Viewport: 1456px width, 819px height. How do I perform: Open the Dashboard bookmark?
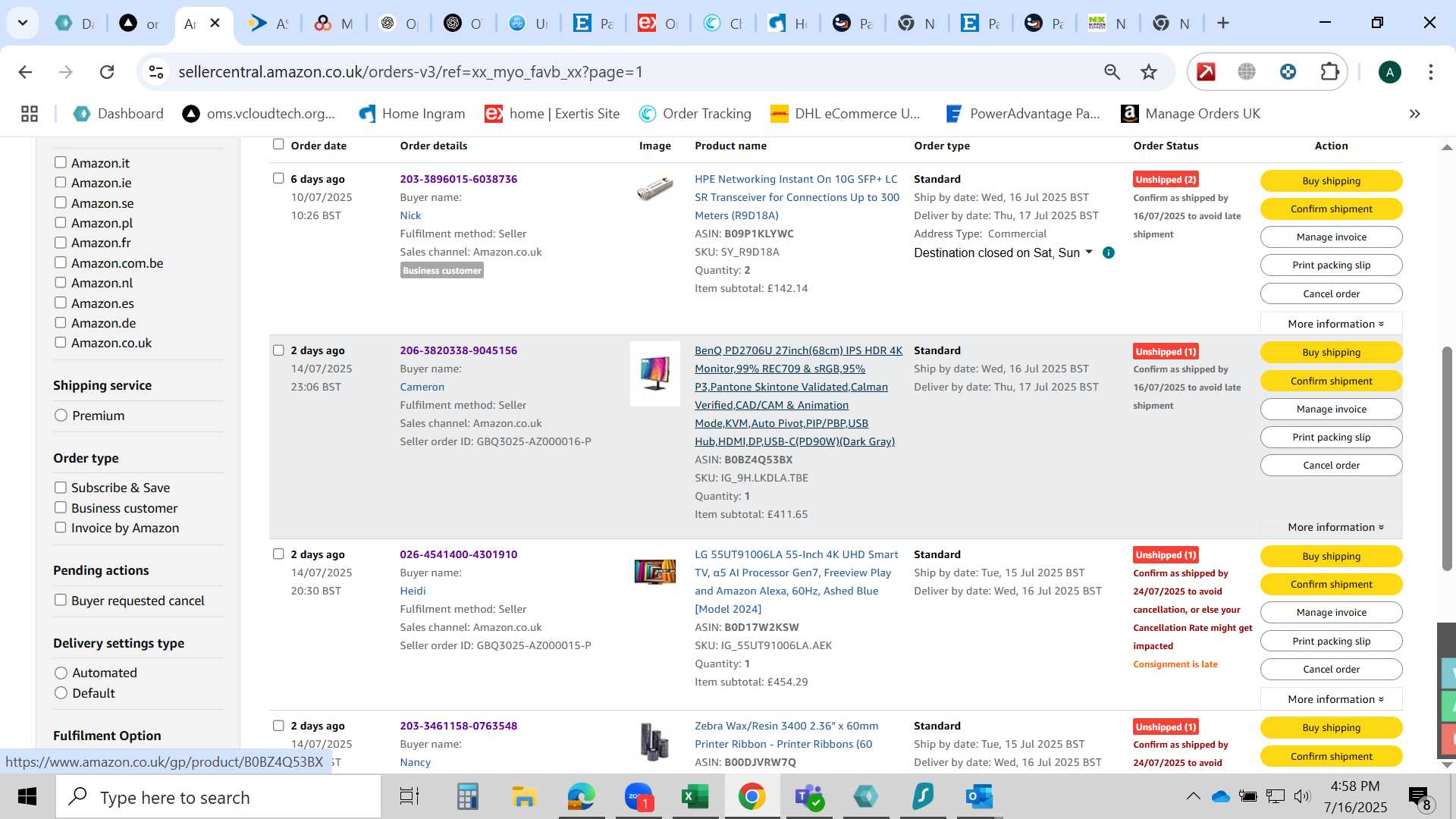[x=118, y=114]
